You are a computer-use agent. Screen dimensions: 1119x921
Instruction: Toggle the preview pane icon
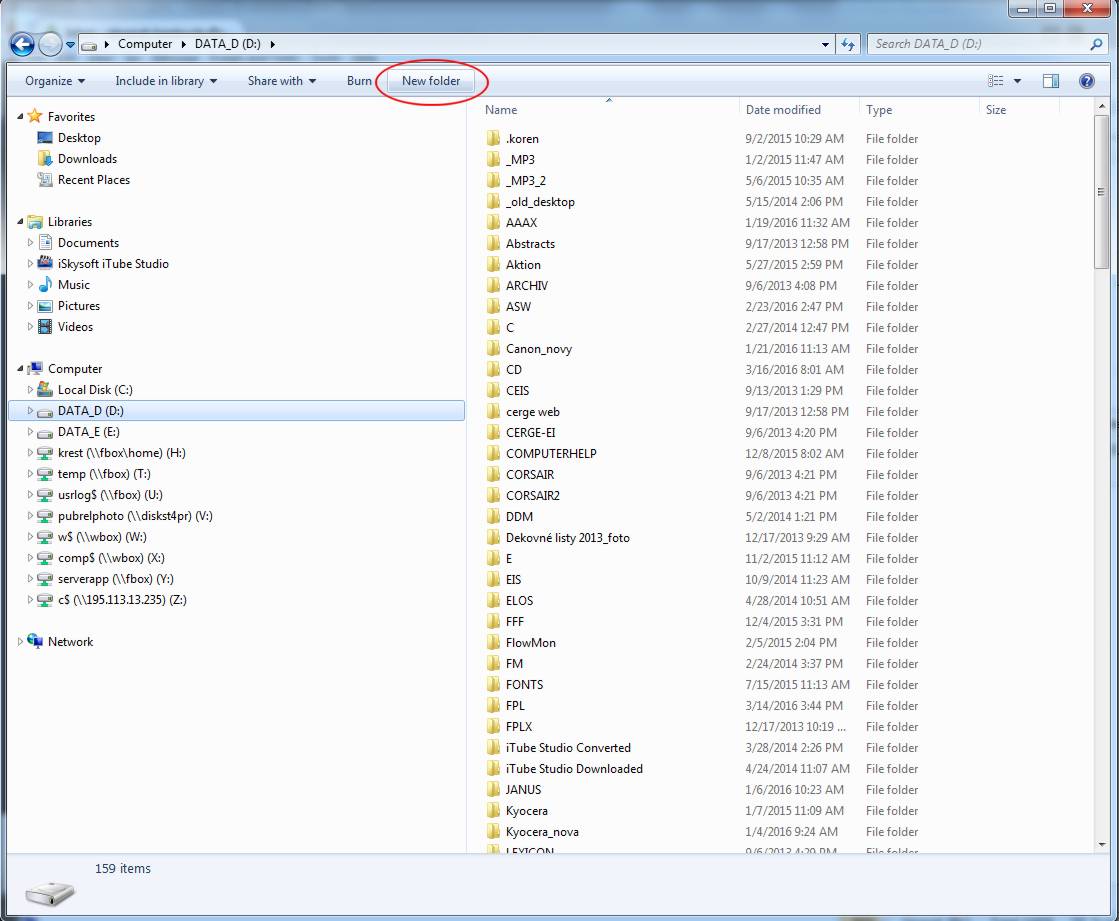1050,81
